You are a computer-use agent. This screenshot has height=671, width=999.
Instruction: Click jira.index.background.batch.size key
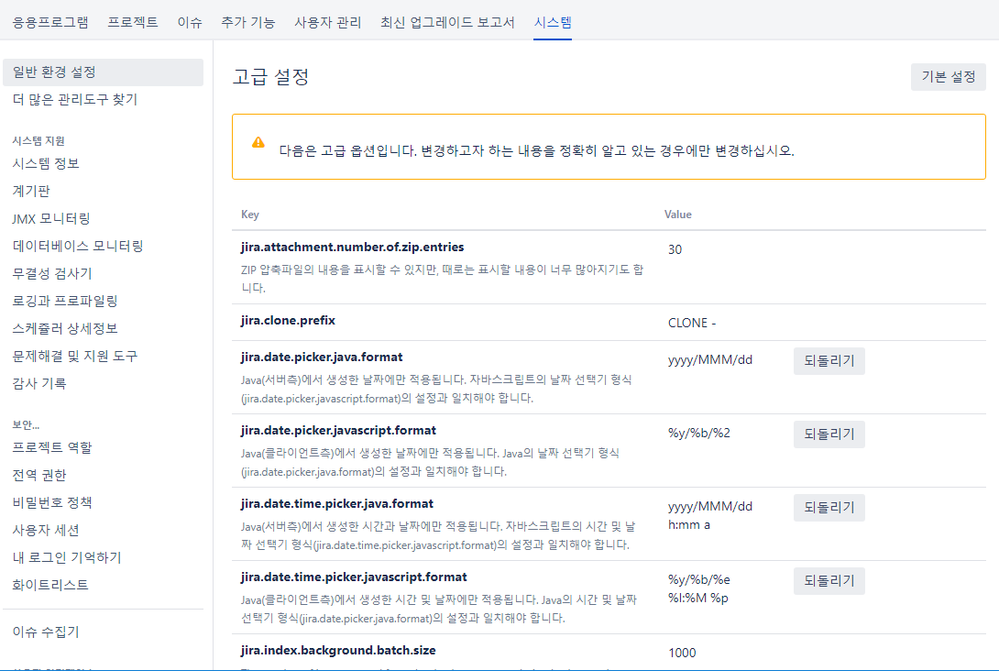338,650
